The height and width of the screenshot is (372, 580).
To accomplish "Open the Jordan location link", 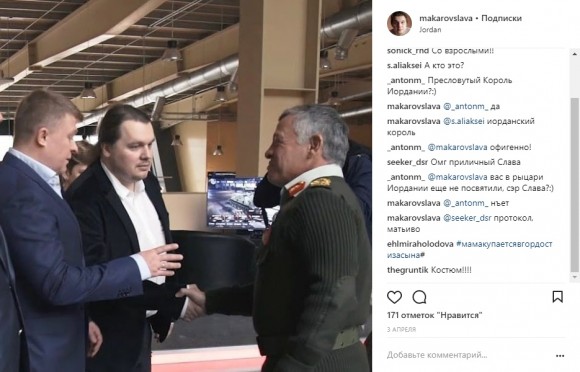I will (430, 30).
